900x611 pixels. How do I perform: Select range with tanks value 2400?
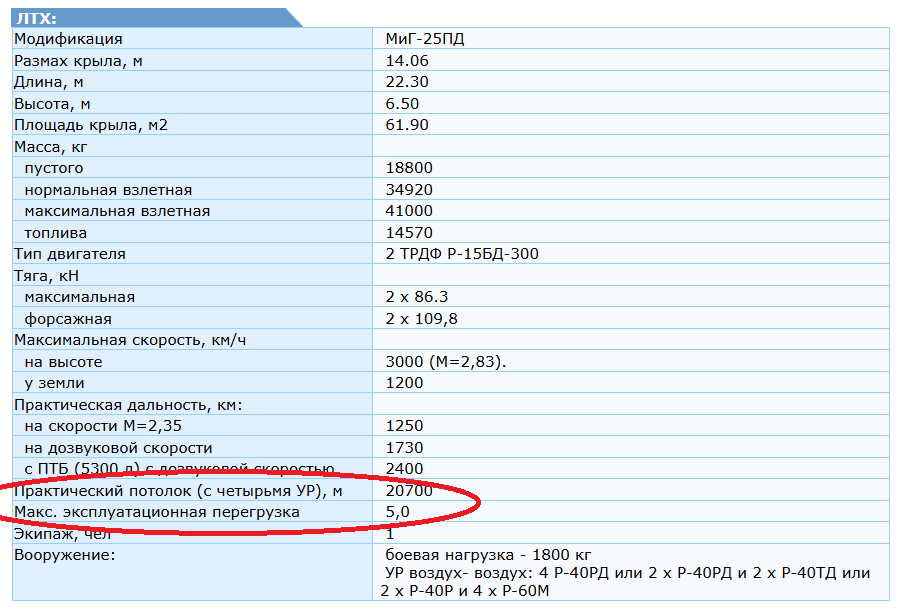click(x=404, y=470)
